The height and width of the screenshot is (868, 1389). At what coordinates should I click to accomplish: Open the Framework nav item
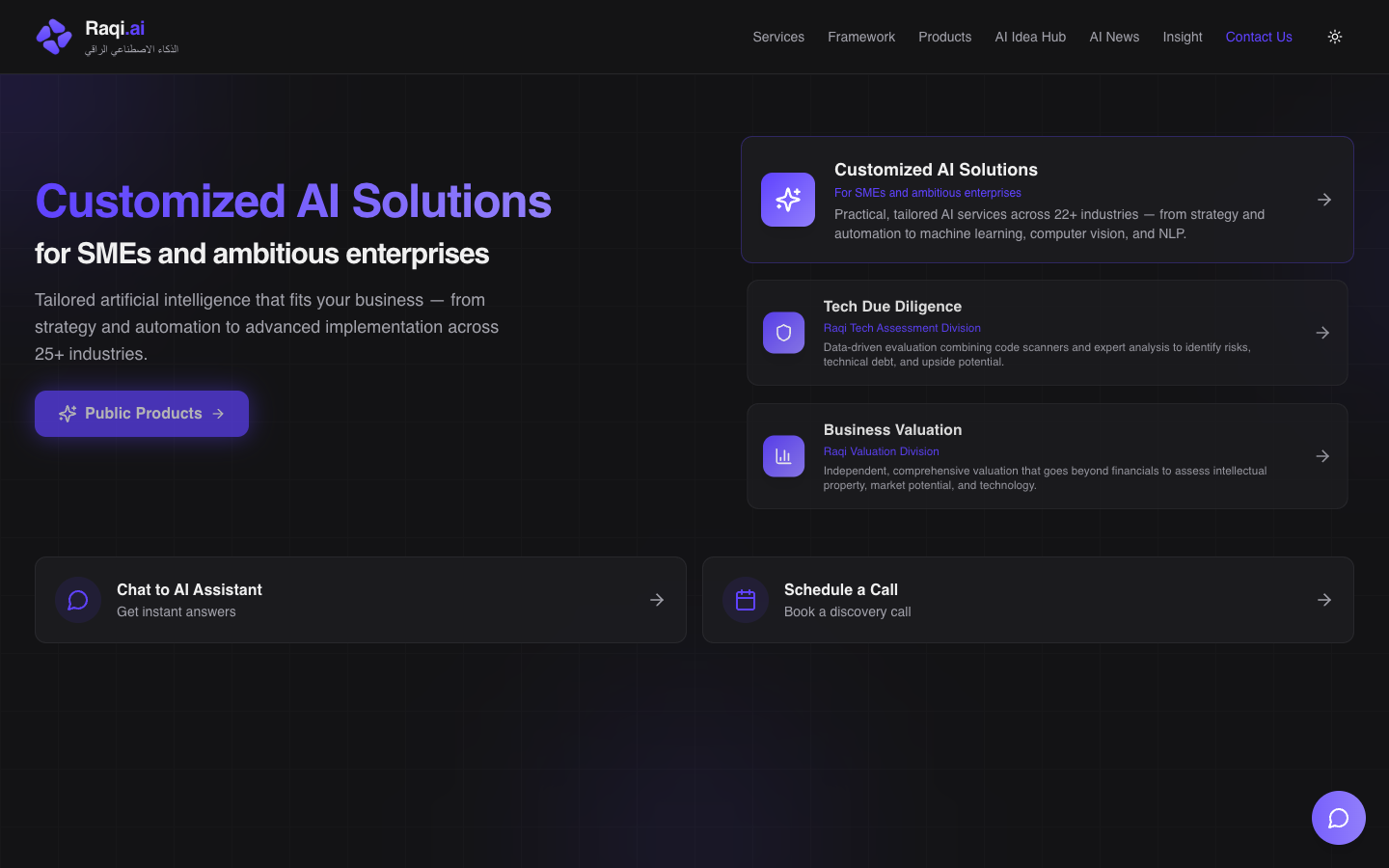click(861, 37)
